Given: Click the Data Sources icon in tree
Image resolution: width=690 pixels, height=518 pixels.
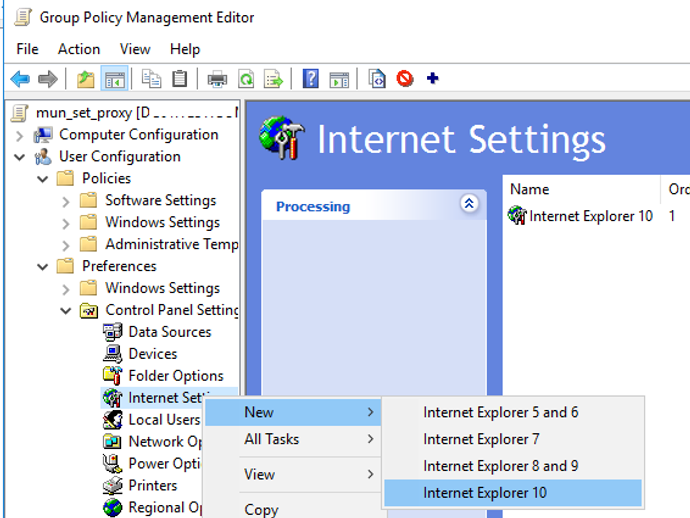Looking at the screenshot, I should tap(112, 332).
